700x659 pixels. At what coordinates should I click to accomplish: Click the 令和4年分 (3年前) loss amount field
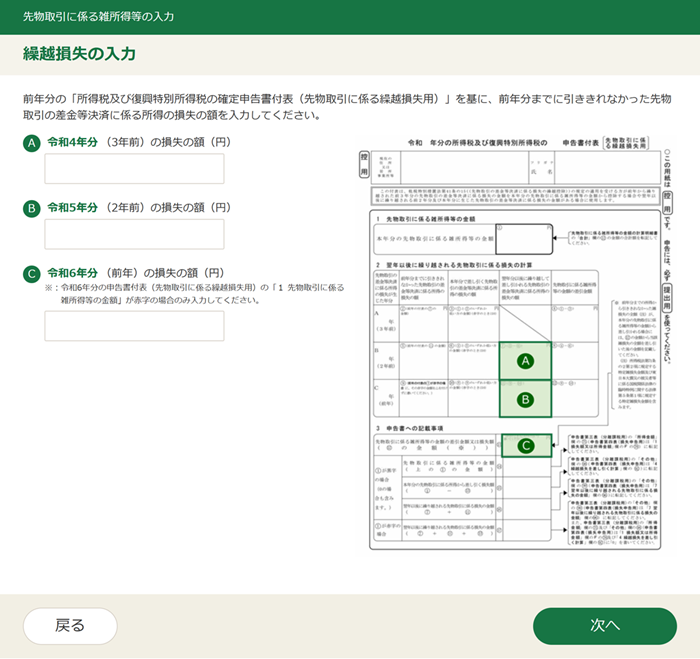[134, 169]
